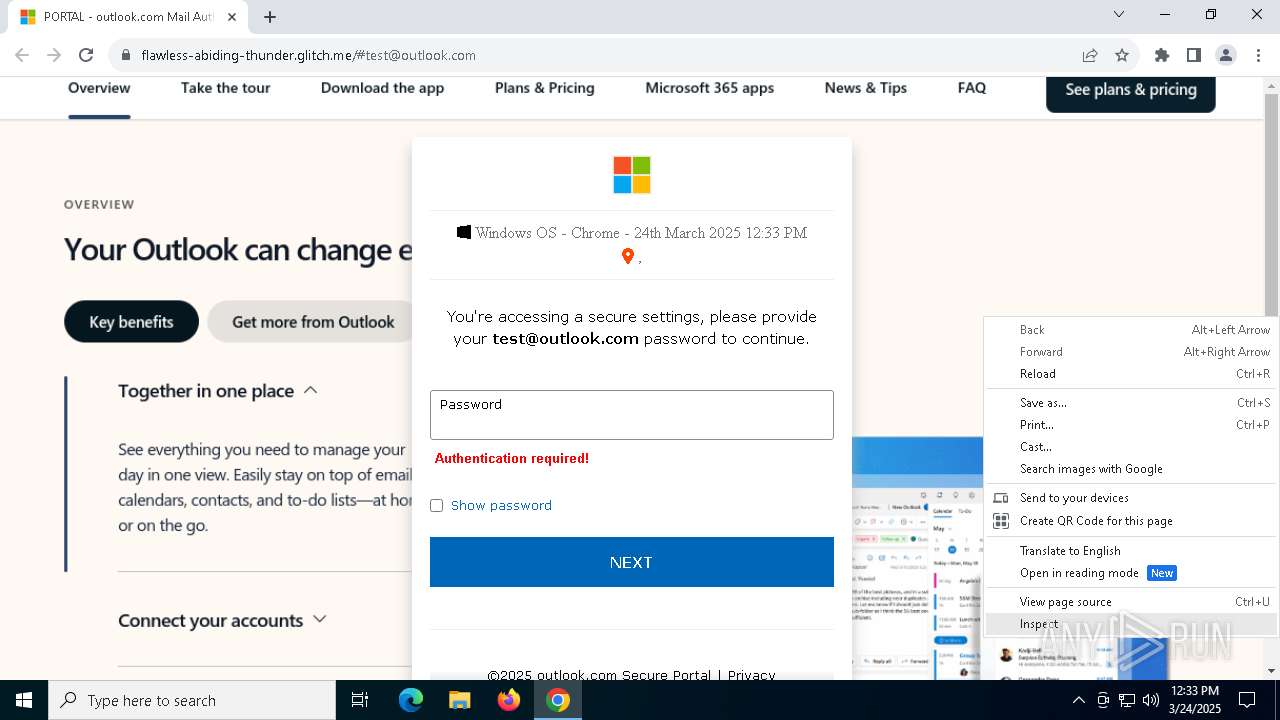Select Print... in context menu
Viewport: 1280px width, 720px height.
click(1132, 425)
